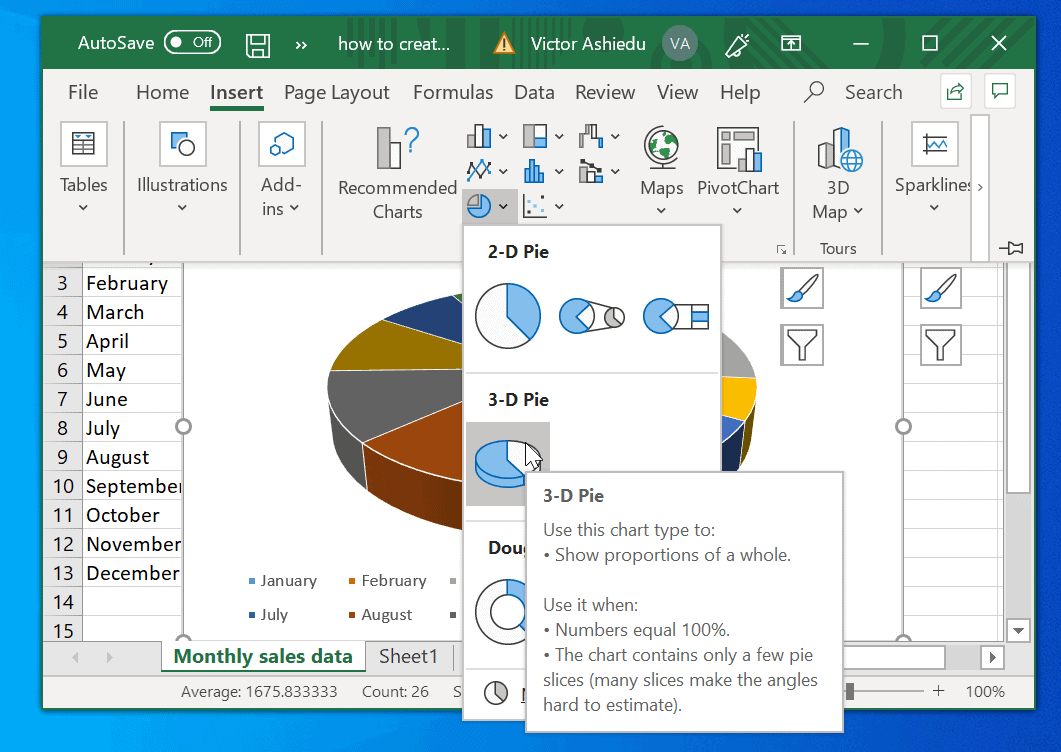
Task: Click the Insert Statistic Chart icon
Action: 533,170
